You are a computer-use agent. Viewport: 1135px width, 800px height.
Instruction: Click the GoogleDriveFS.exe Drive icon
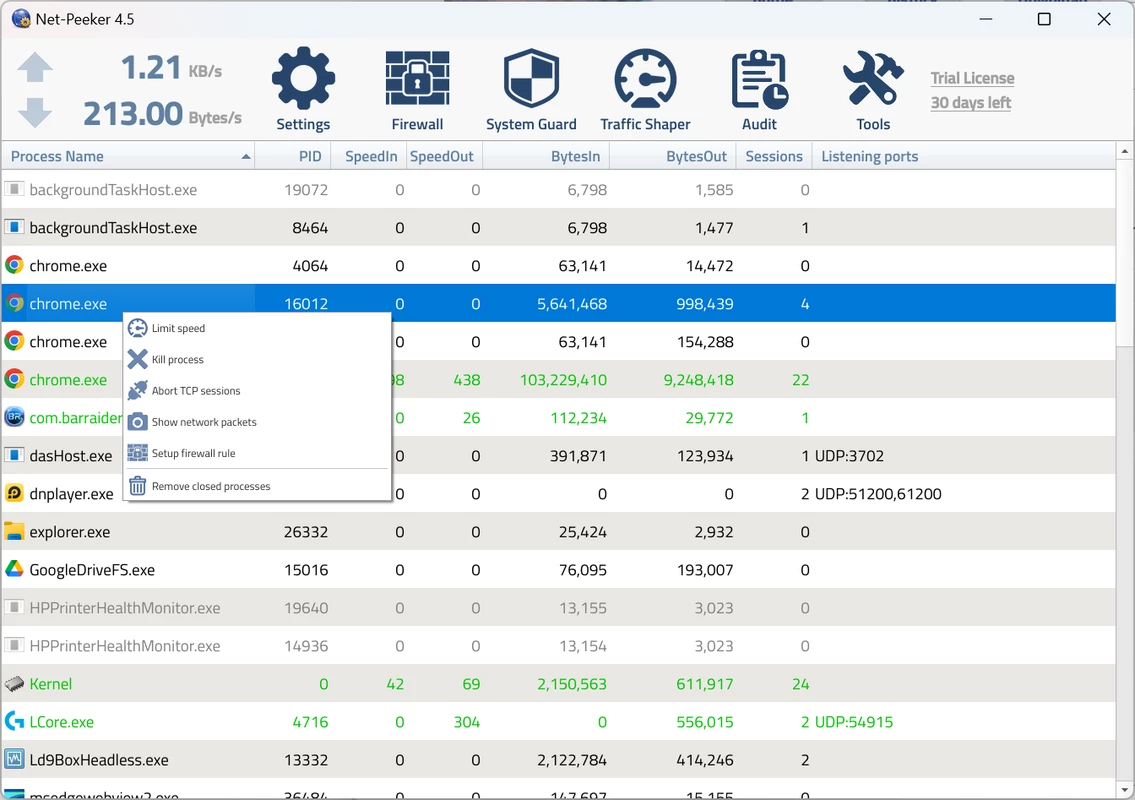click(14, 569)
